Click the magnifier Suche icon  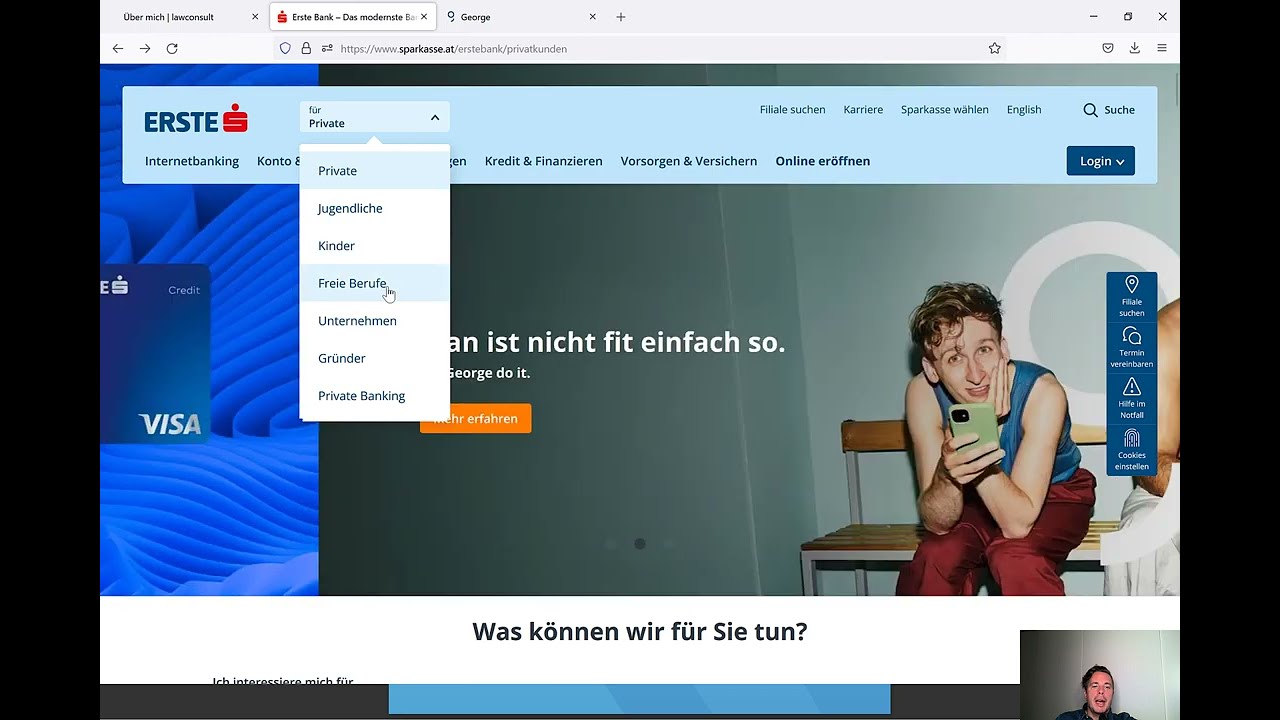(1090, 110)
